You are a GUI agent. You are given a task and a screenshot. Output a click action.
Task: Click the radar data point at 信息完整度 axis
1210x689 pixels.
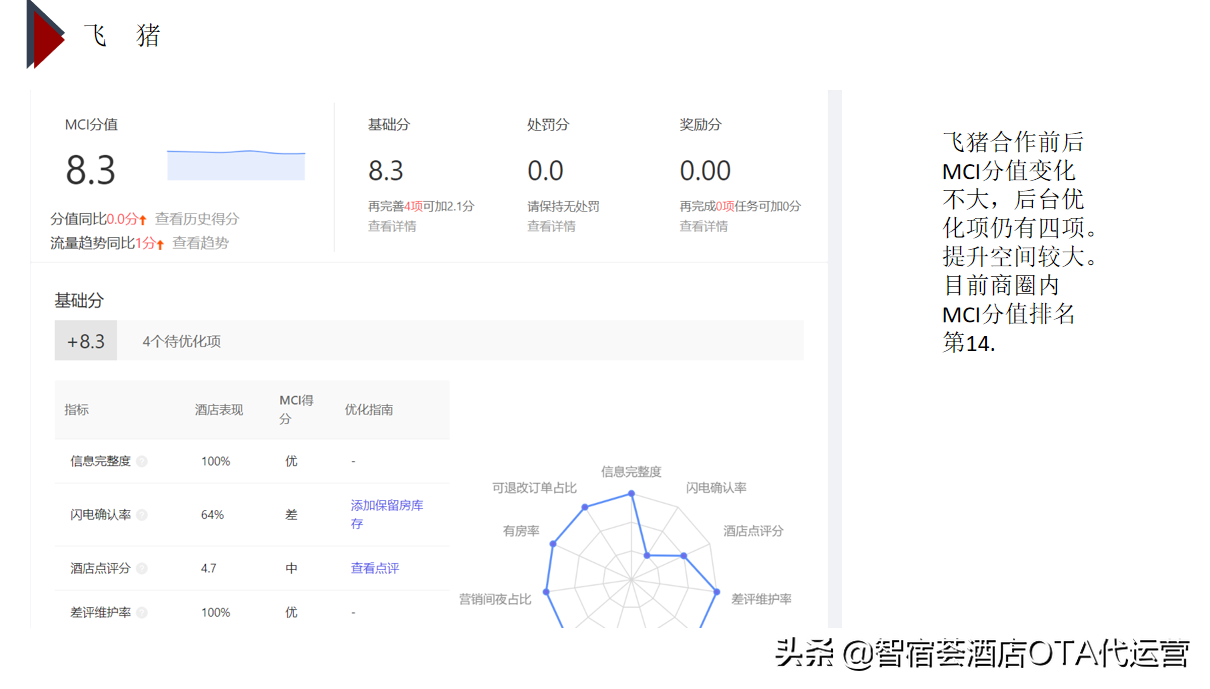click(631, 494)
